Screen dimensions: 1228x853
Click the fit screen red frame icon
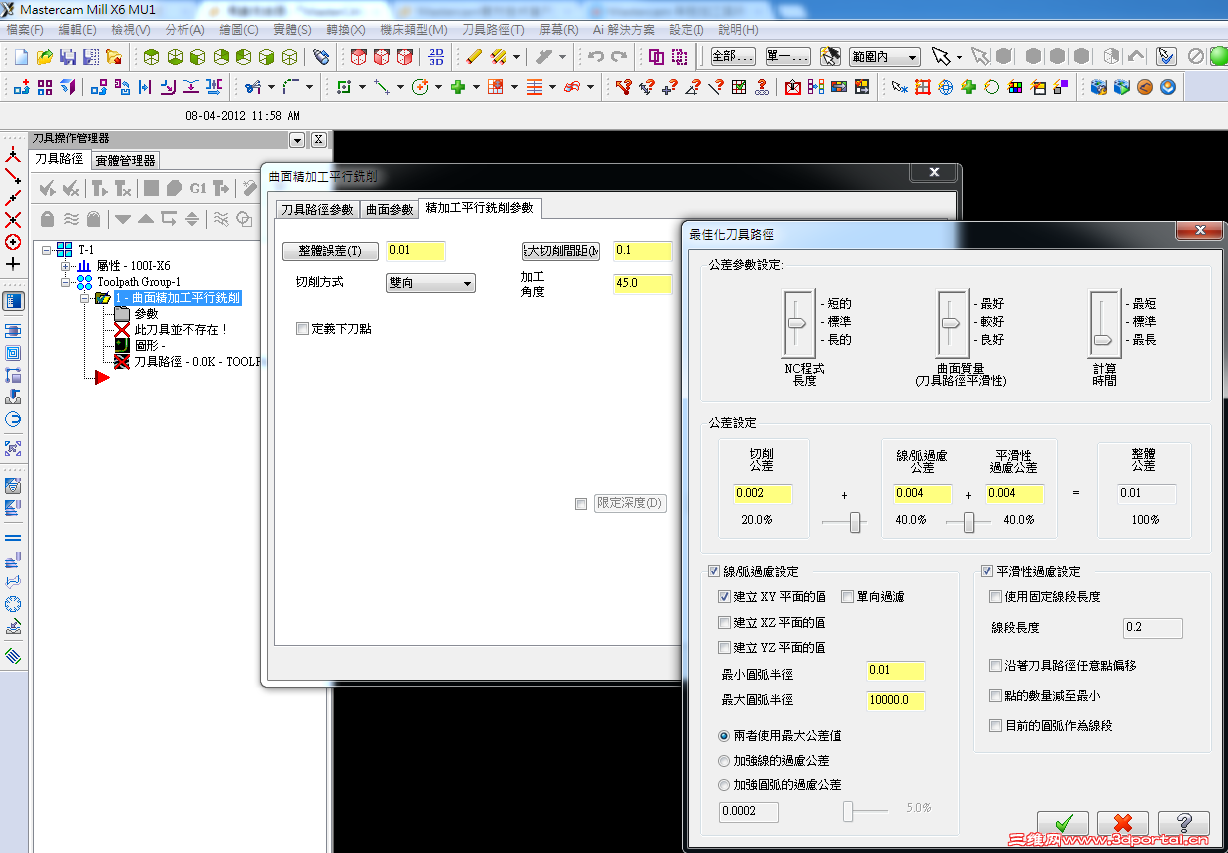pos(922,88)
